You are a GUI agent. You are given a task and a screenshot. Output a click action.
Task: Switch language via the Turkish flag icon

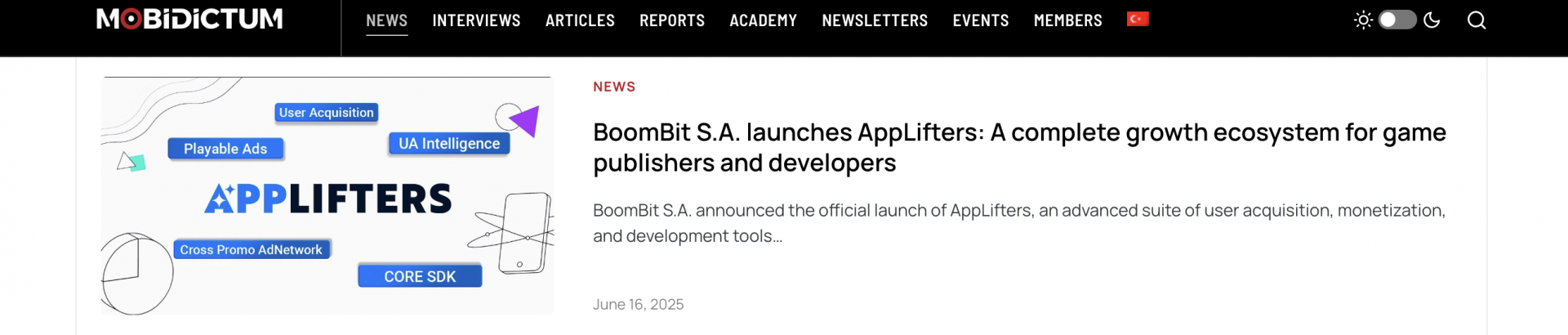[x=1138, y=19]
